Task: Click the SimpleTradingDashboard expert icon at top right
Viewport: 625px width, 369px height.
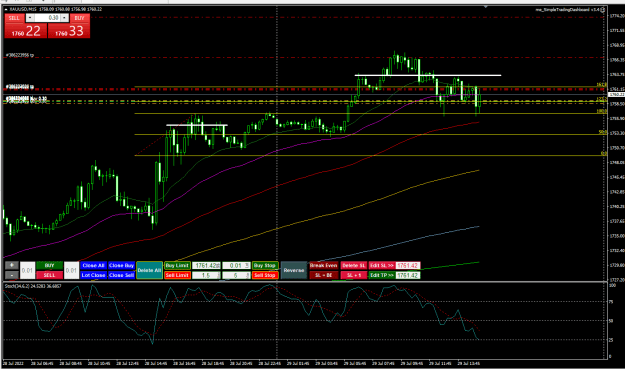Action: pyautogui.click(x=603, y=10)
